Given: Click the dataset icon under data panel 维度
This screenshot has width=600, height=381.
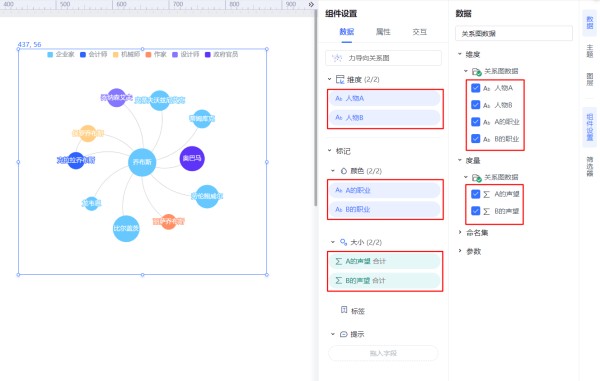Looking at the screenshot, I should tap(476, 72).
